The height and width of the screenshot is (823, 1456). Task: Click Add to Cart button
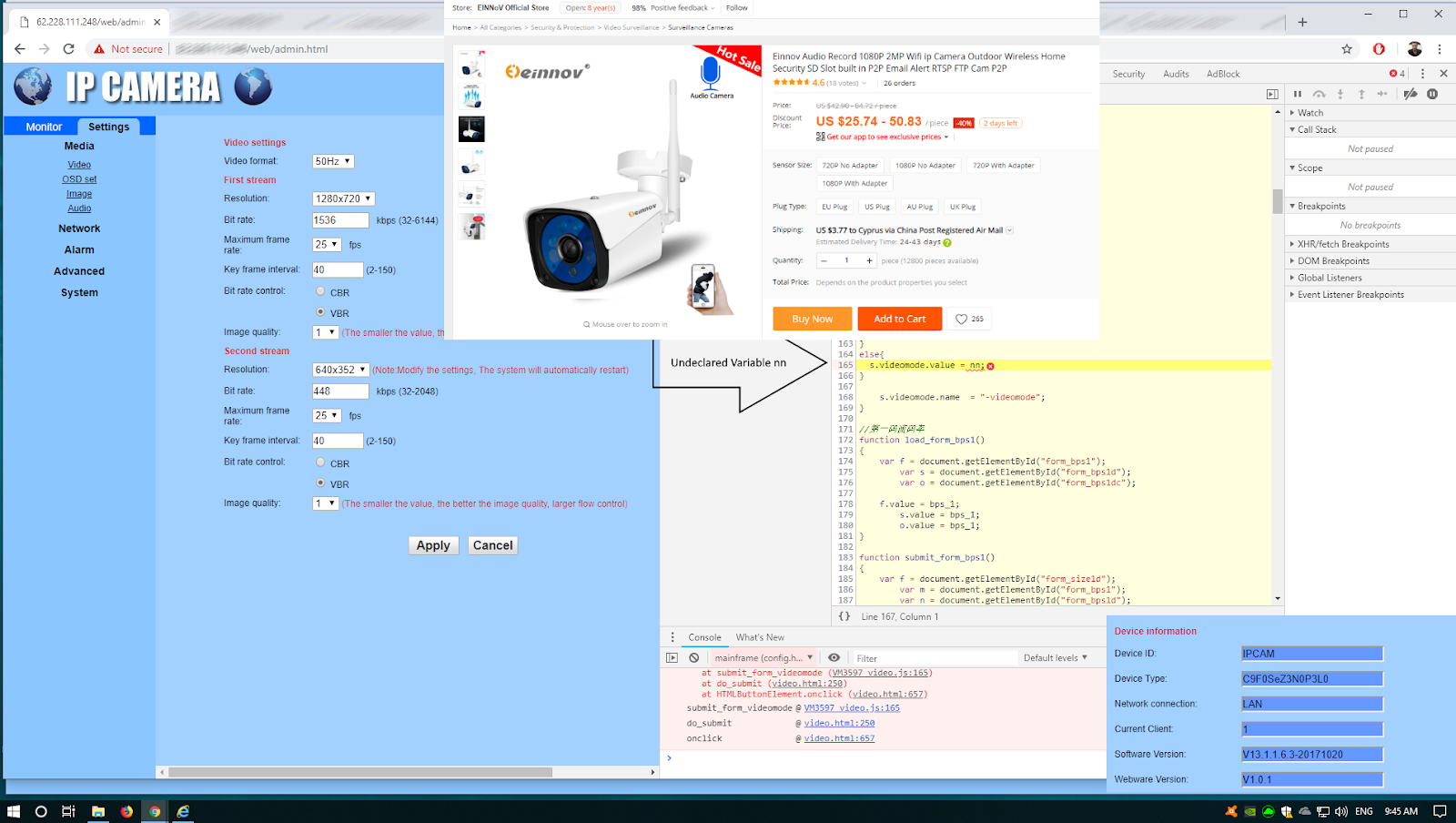[900, 319]
